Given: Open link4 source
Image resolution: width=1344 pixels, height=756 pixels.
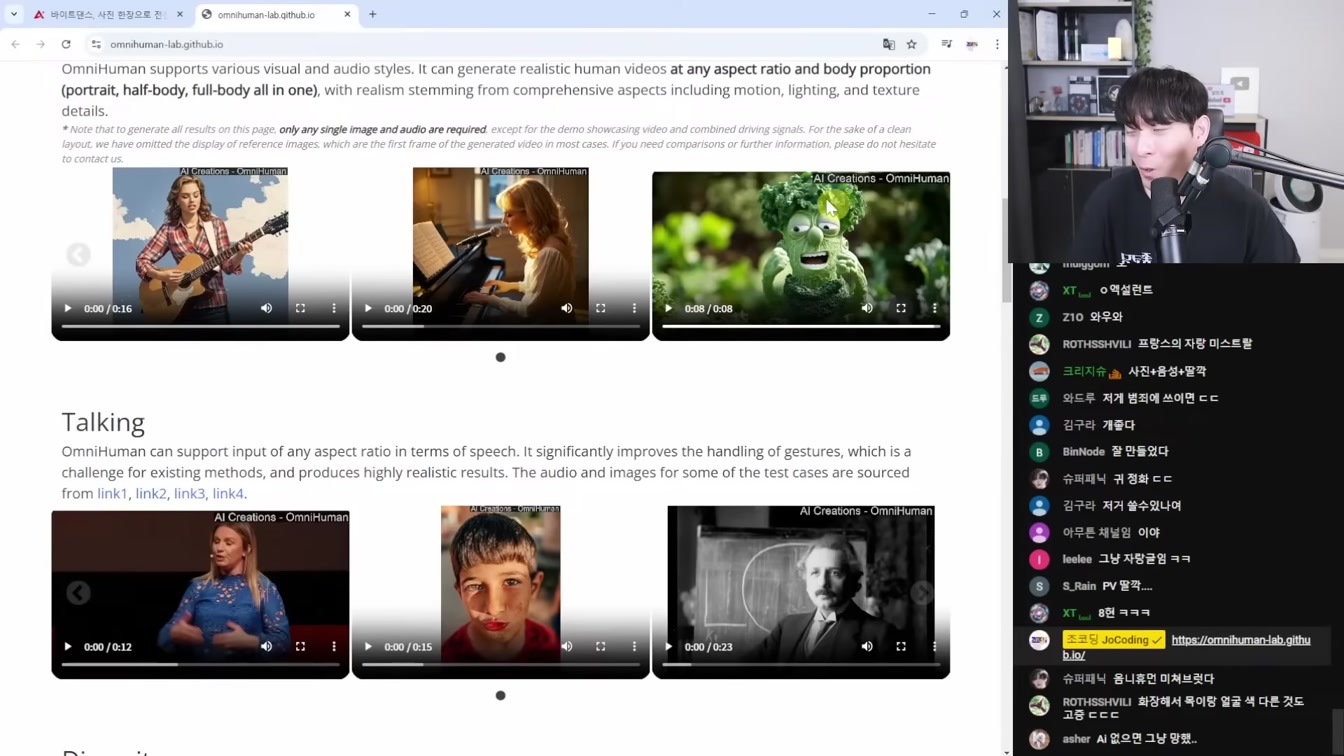Looking at the screenshot, I should 228,493.
